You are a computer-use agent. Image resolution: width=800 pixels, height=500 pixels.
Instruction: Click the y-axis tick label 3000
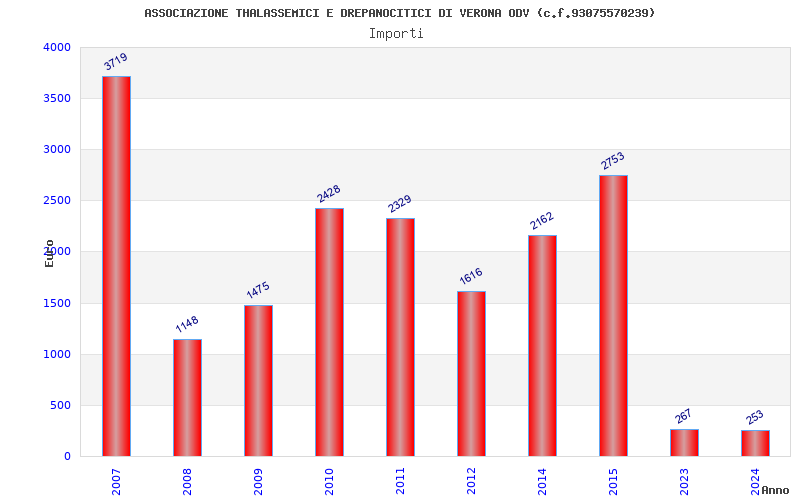click(x=57, y=149)
